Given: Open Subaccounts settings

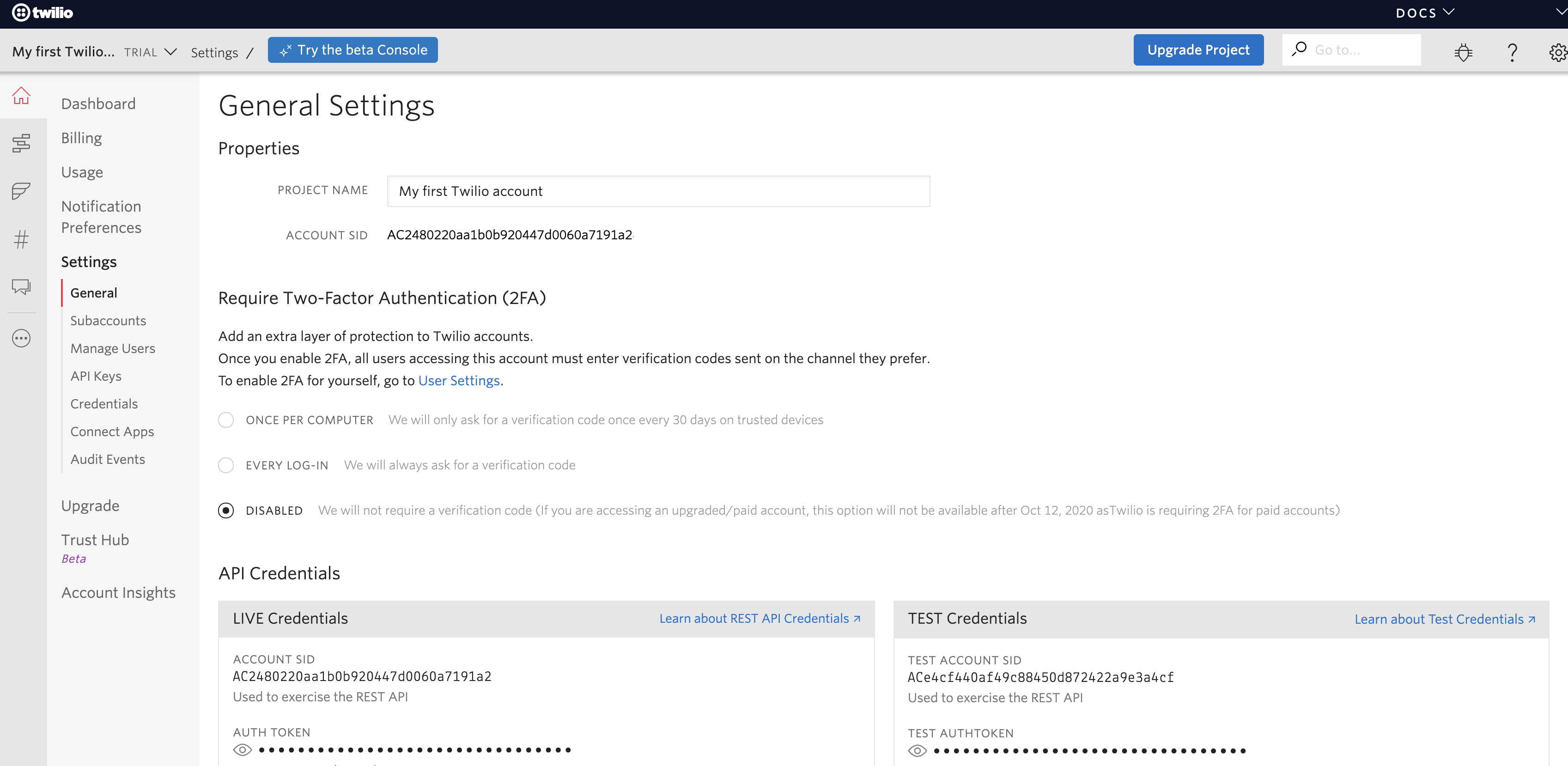Looking at the screenshot, I should (x=109, y=321).
